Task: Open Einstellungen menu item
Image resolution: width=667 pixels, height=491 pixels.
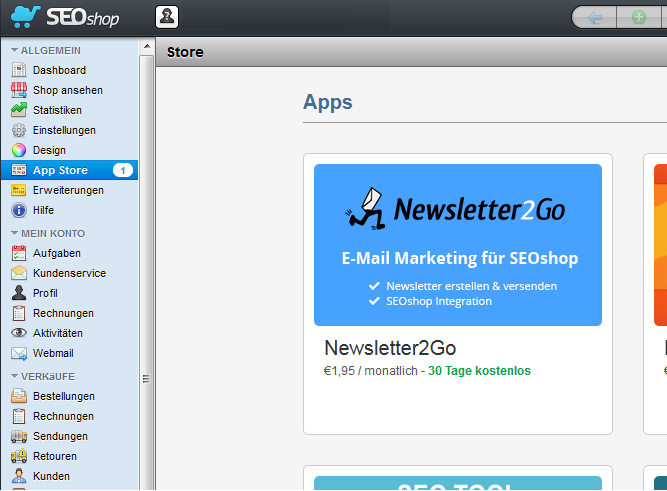Action: [64, 130]
